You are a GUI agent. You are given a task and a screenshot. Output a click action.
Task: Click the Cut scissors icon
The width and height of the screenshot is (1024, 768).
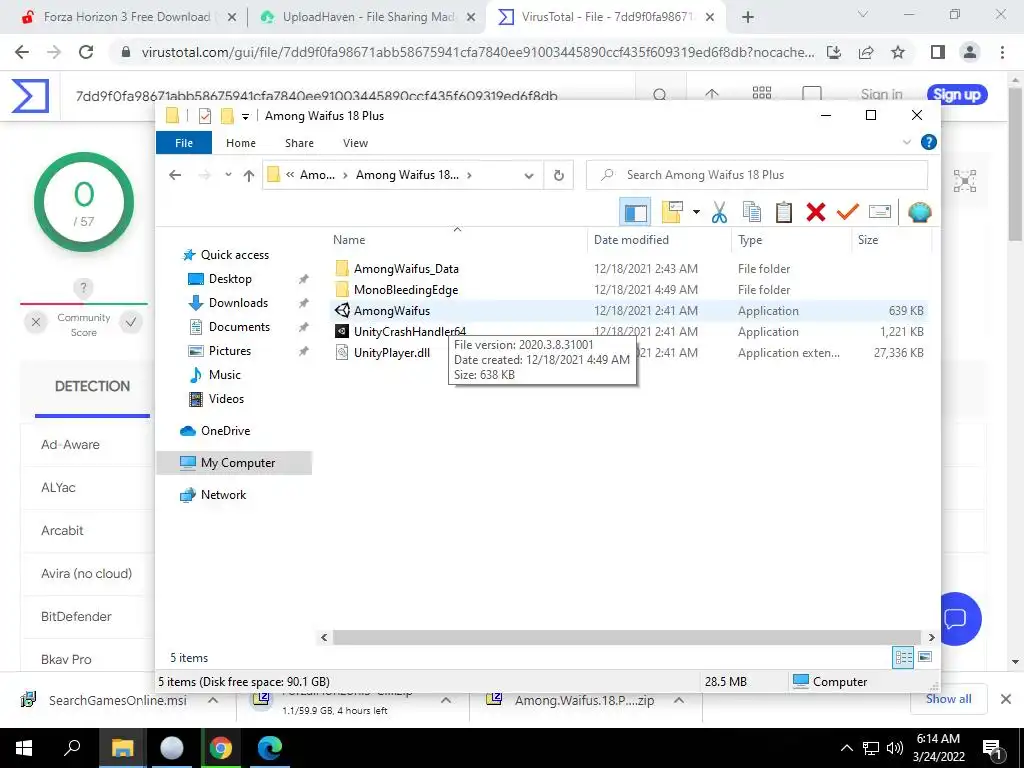tap(719, 212)
